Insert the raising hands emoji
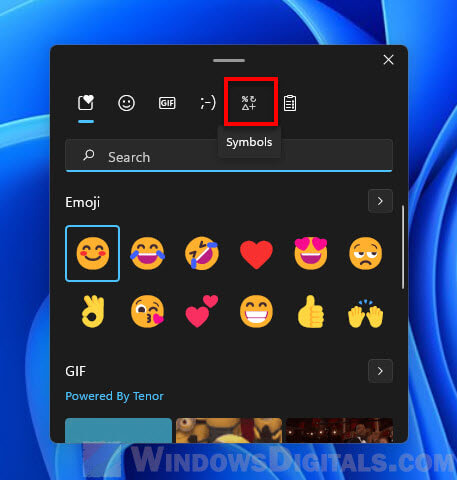Screen dimensions: 457x480 pyautogui.click(x=366, y=313)
